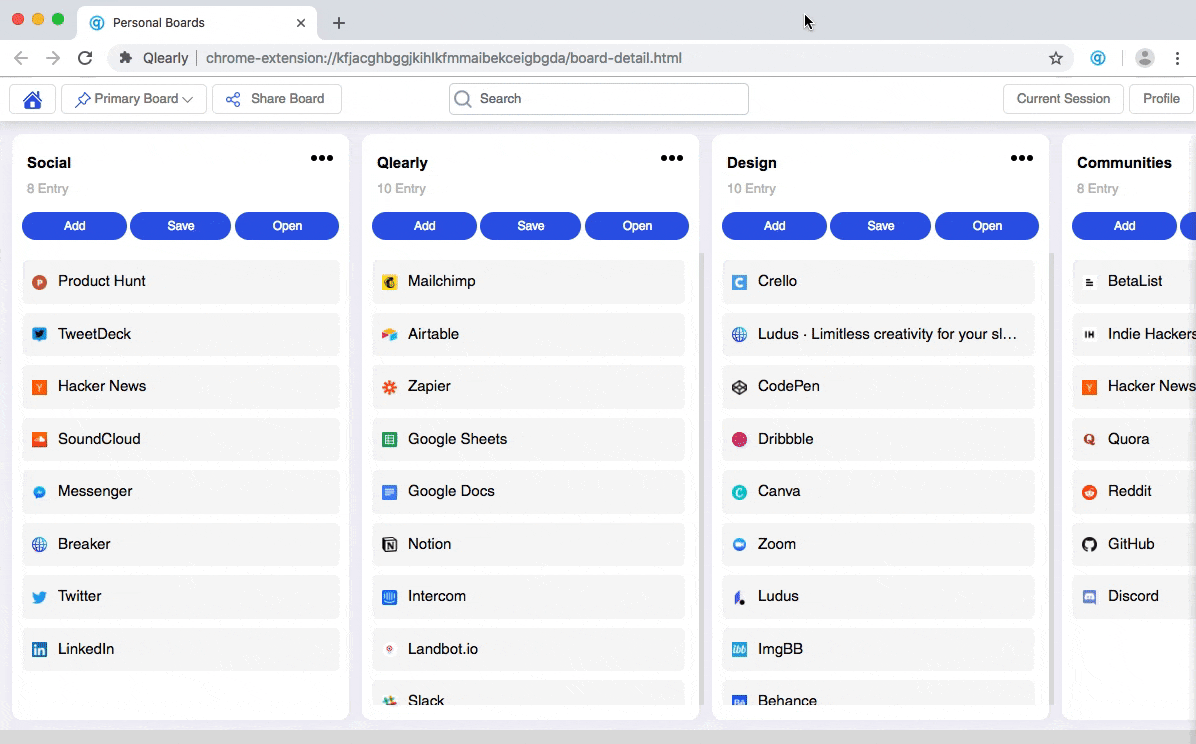Image resolution: width=1196 pixels, height=744 pixels.
Task: Click the Zoom favicon
Action: 740,545
